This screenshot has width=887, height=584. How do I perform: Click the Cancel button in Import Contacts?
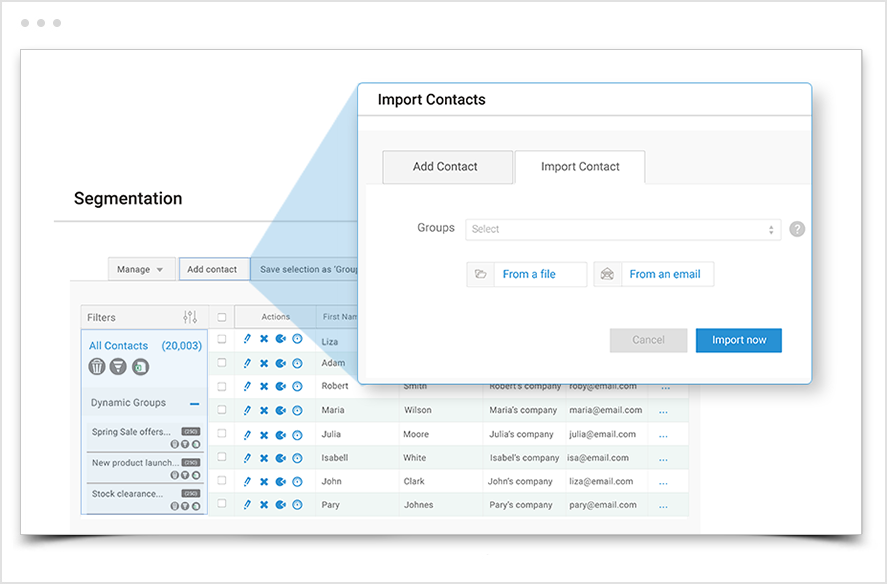(x=648, y=340)
